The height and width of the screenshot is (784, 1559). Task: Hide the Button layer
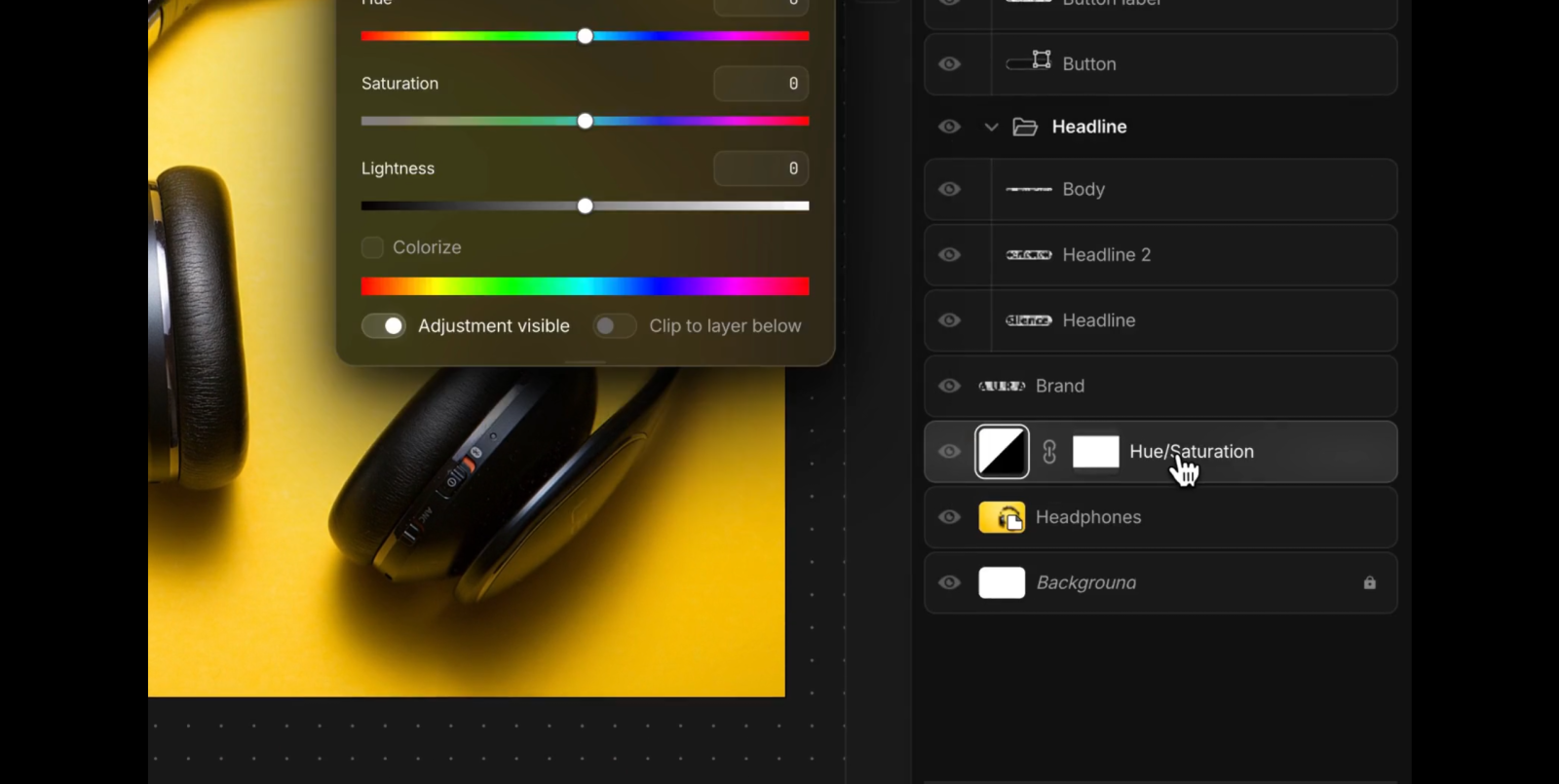click(949, 64)
